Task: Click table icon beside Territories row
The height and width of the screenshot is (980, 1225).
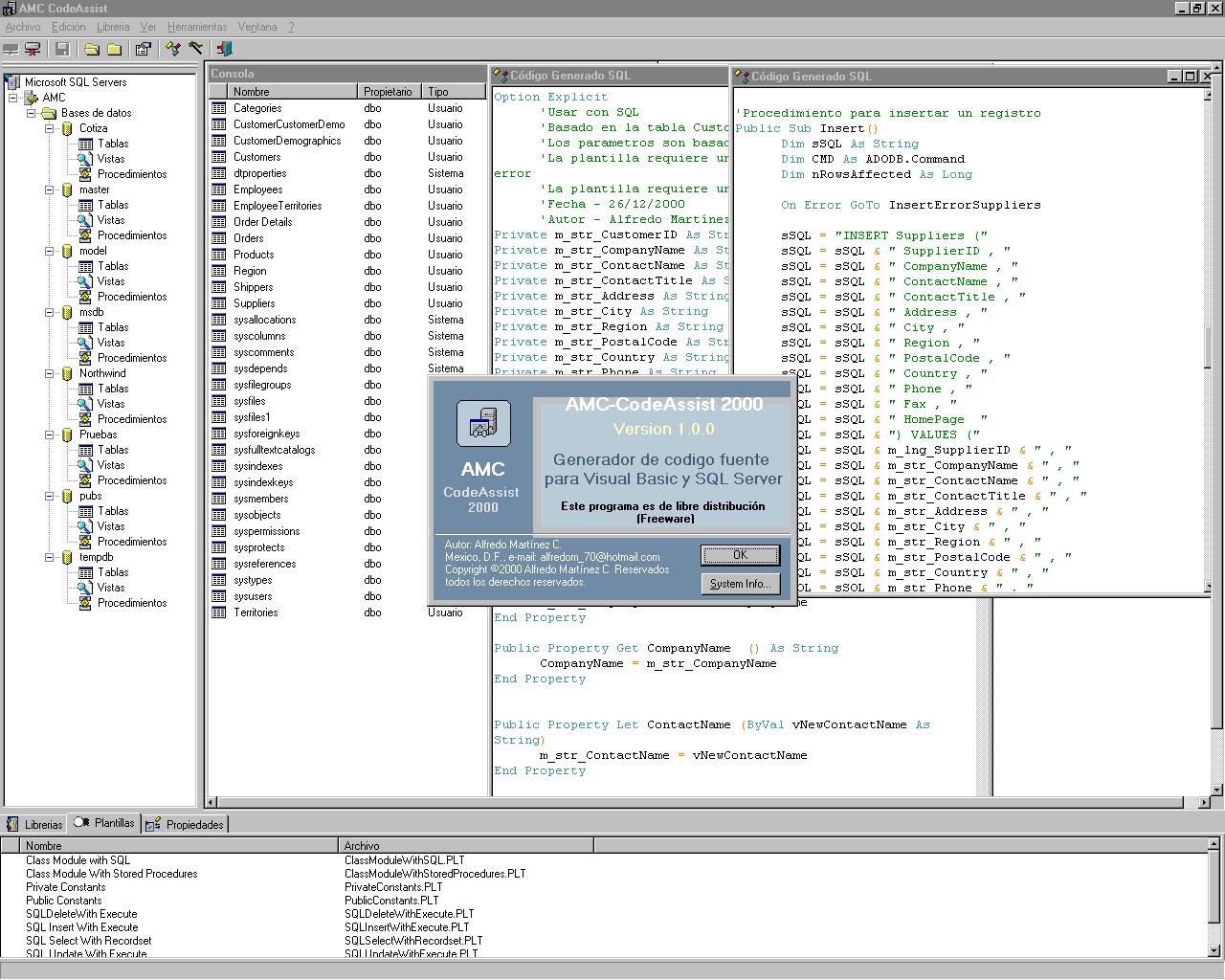Action: [x=219, y=612]
